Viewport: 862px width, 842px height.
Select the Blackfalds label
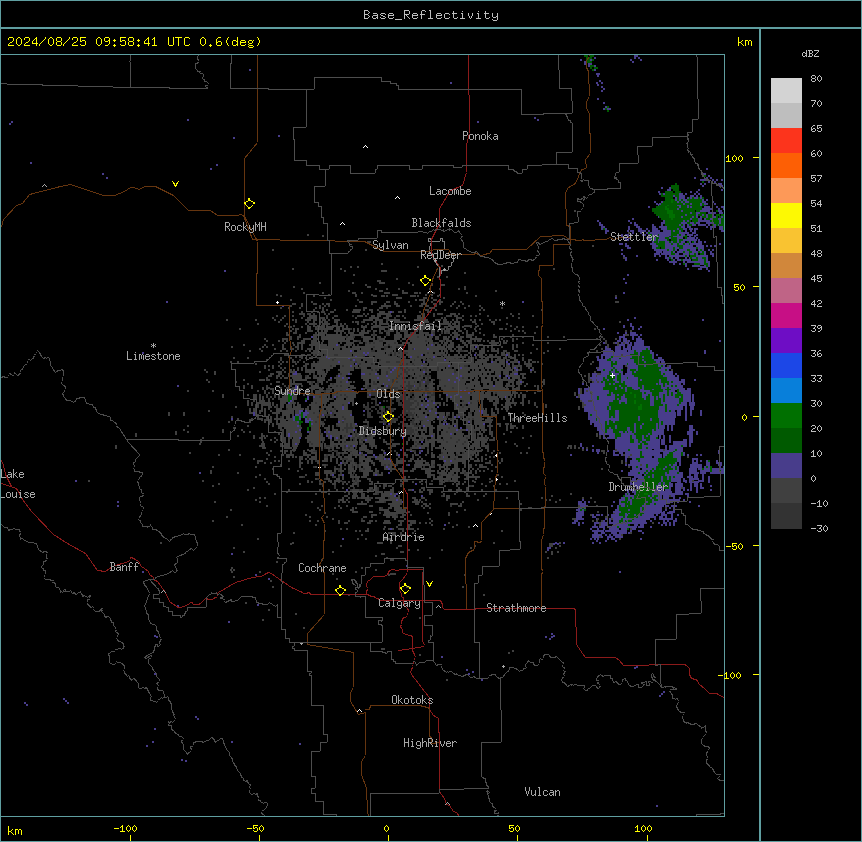pyautogui.click(x=441, y=223)
